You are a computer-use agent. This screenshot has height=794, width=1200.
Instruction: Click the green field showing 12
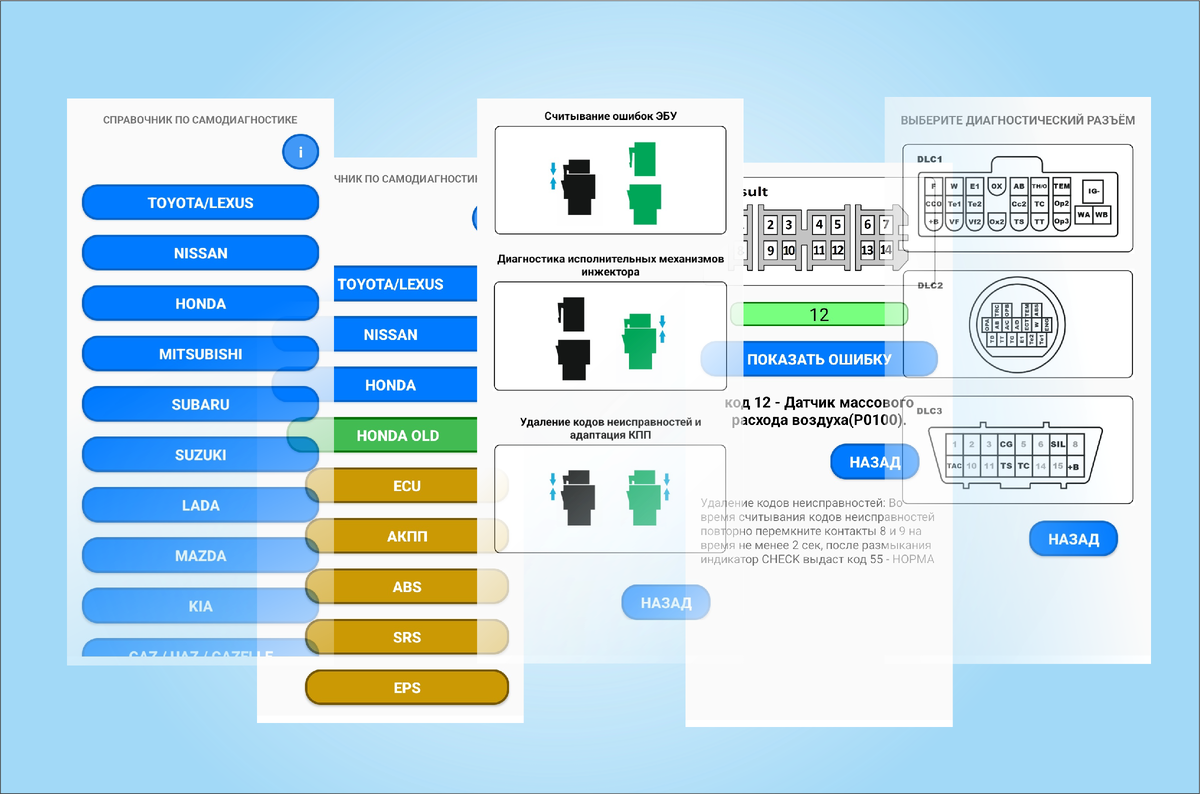[x=819, y=315]
